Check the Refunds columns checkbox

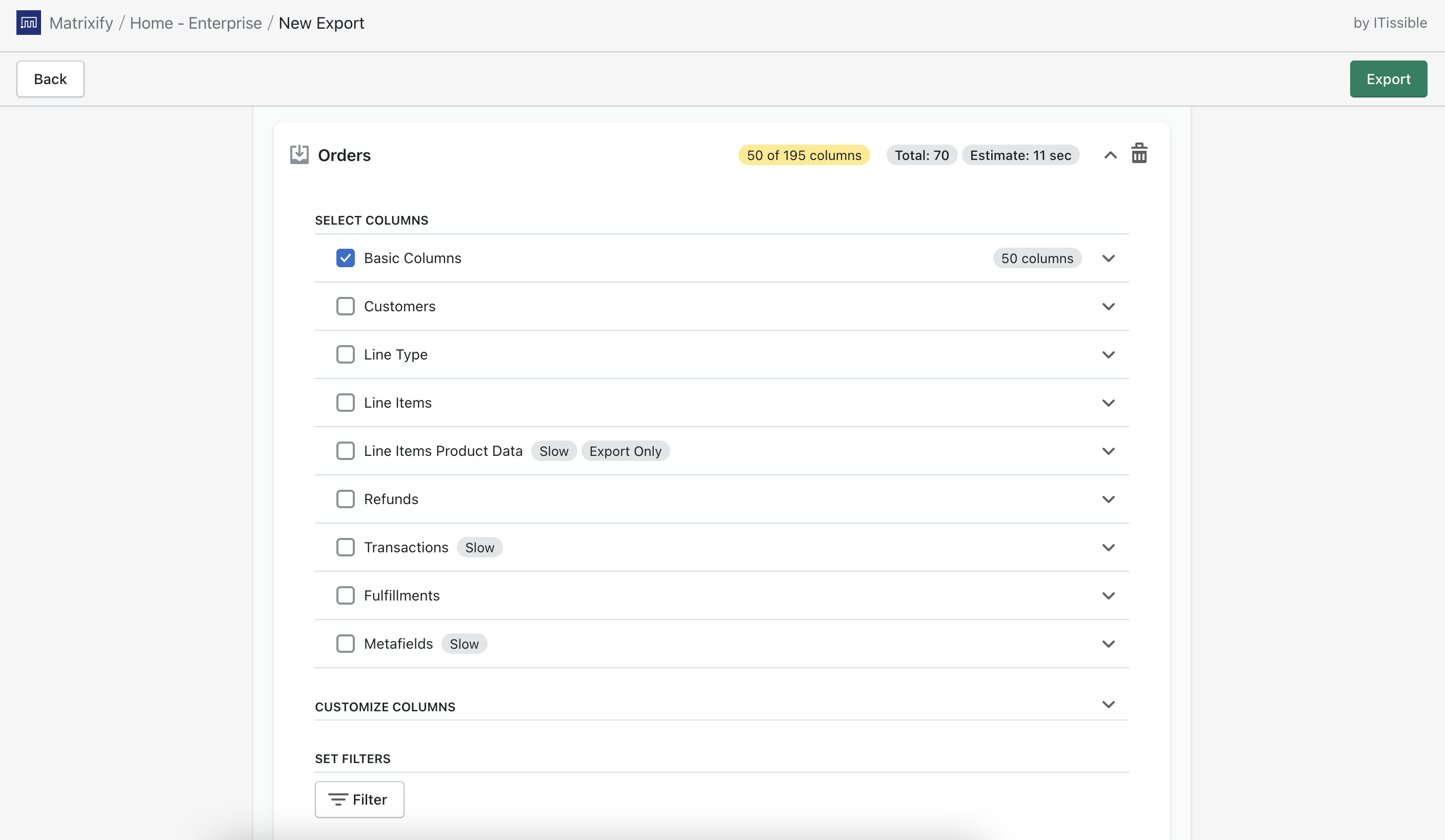(x=345, y=499)
